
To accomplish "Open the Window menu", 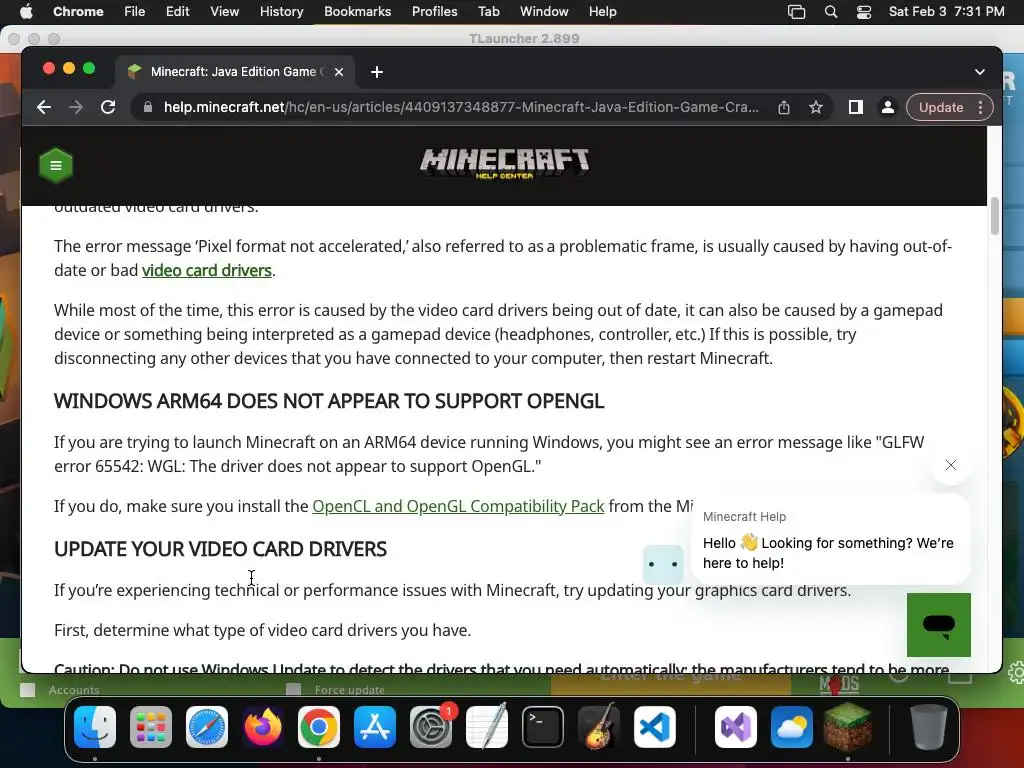I will [x=544, y=11].
